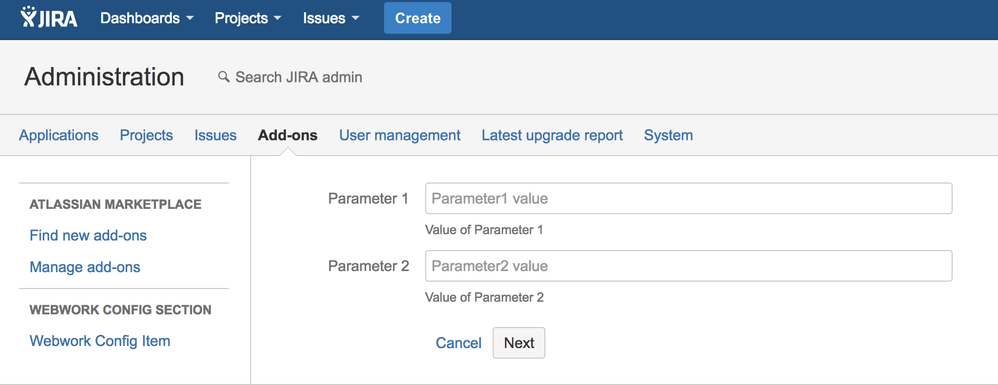This screenshot has width=998, height=385.
Task: Open Manage add-ons in the sidebar
Action: point(85,267)
